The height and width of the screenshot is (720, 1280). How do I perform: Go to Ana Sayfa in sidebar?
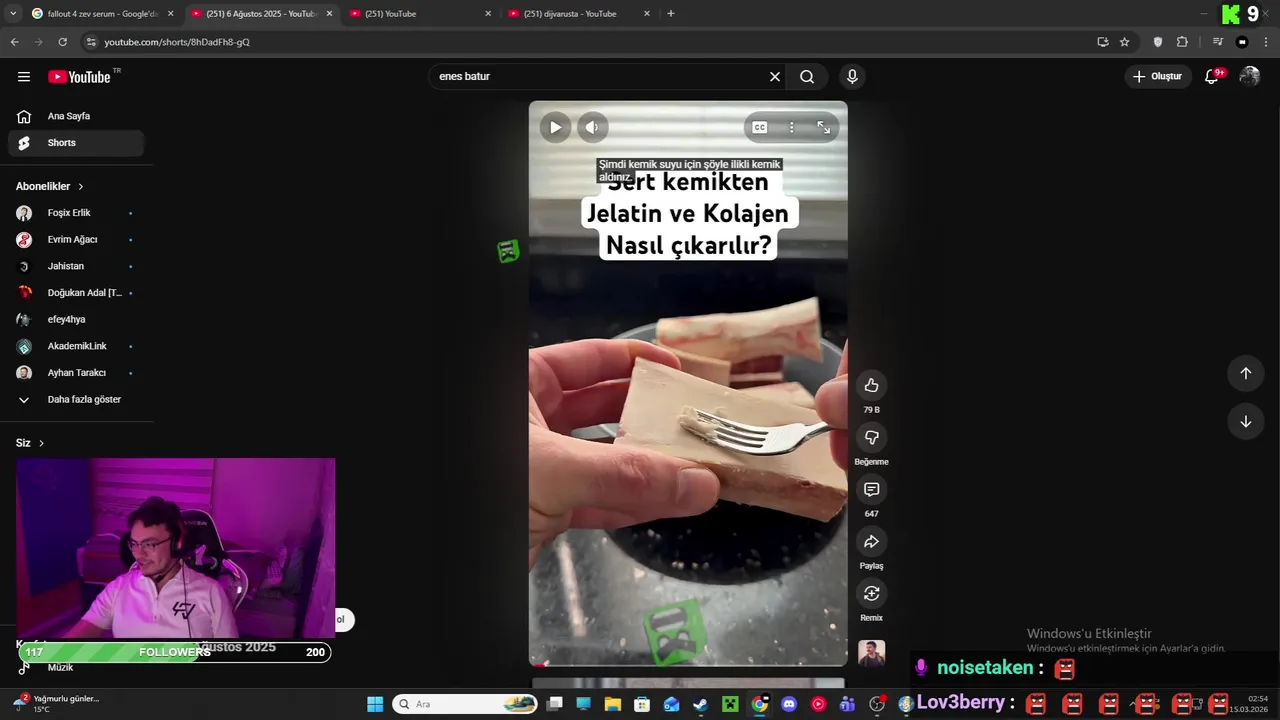tap(76, 116)
